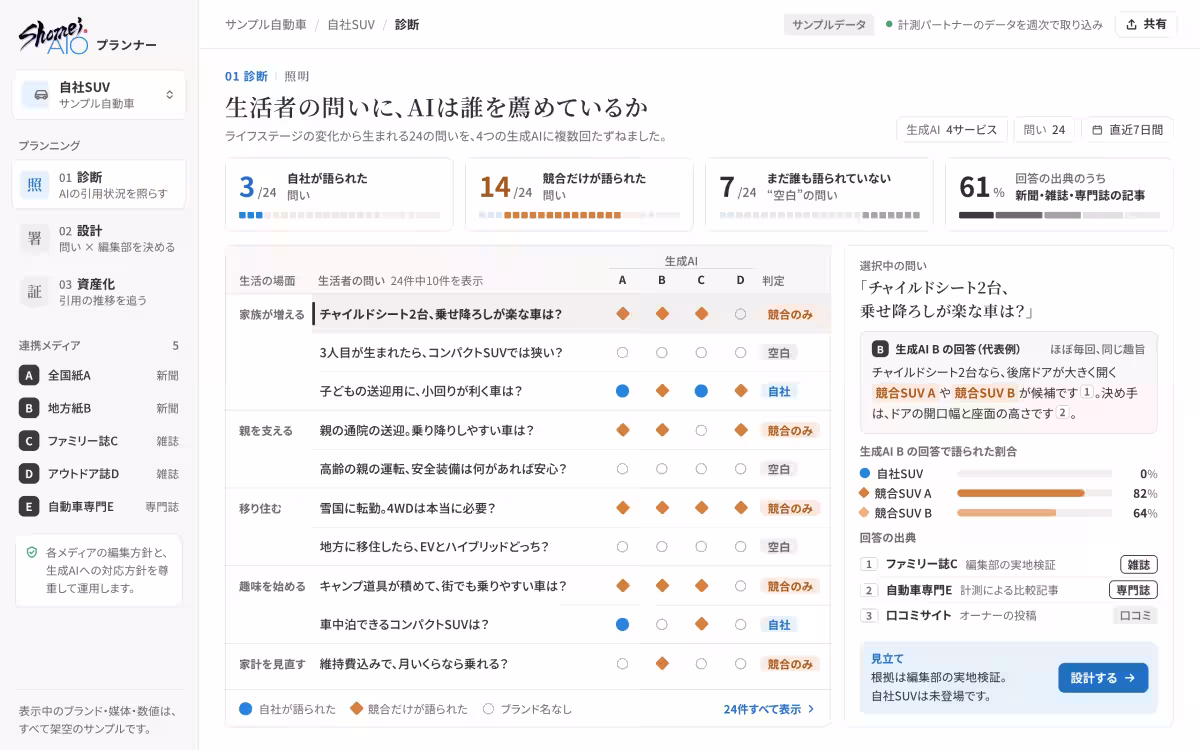
Task: Select media C badge for ファミリー誌C
Action: coord(29,440)
